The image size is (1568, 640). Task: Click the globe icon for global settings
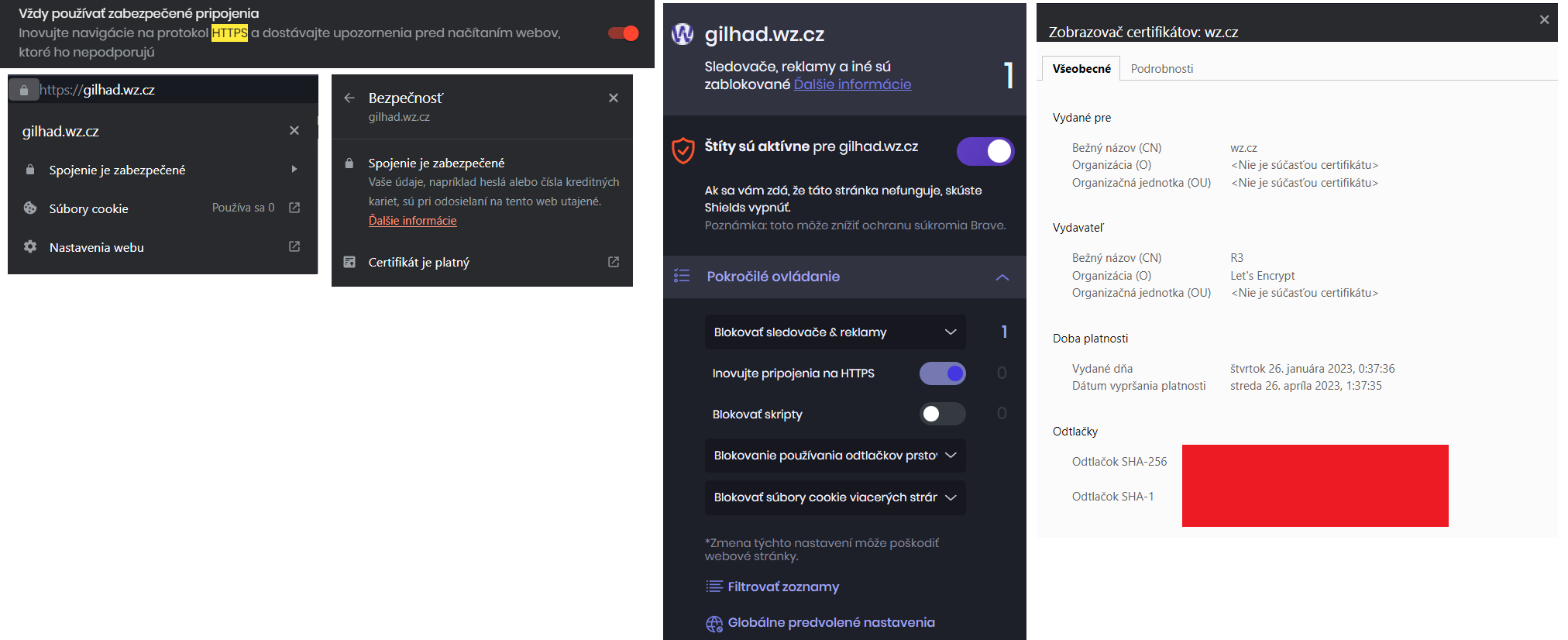(714, 624)
